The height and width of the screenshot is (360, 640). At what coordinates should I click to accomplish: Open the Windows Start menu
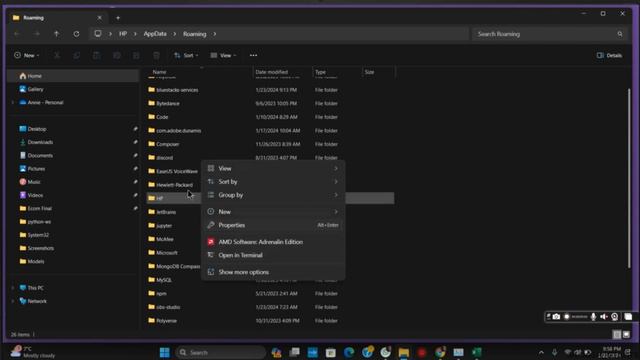164,352
